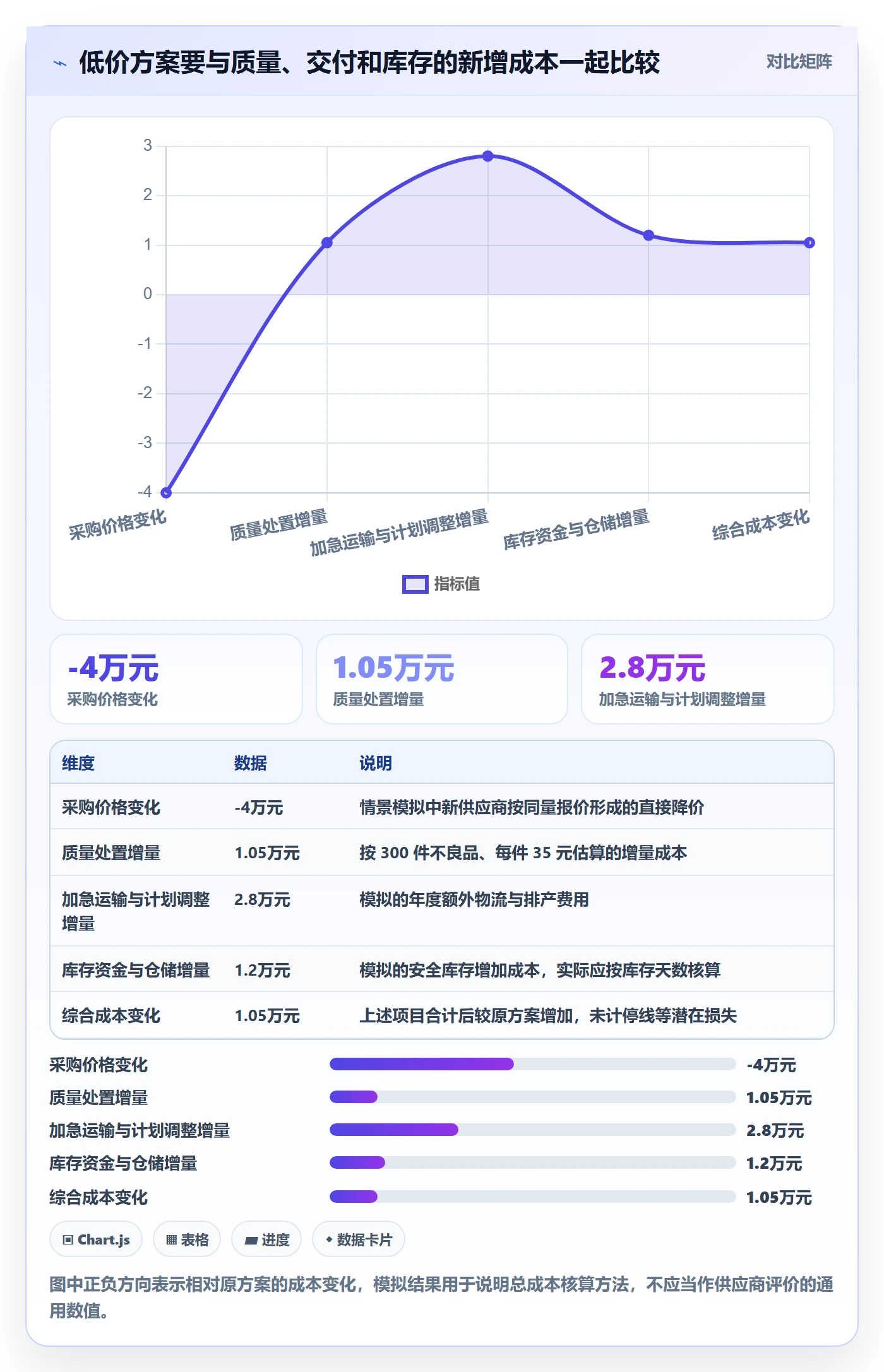Click the 进度 tag chip
Image resolution: width=884 pixels, height=1372 pixels.
point(266,1239)
